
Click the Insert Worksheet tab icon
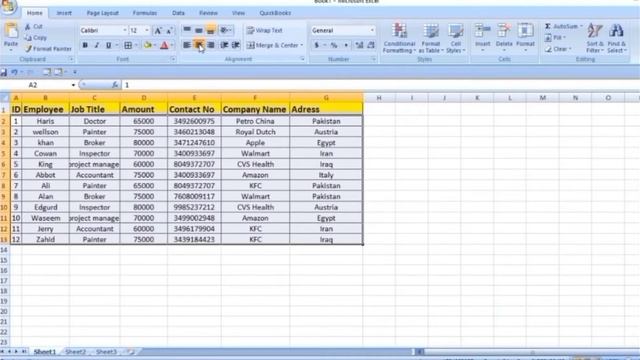pyautogui.click(x=131, y=351)
